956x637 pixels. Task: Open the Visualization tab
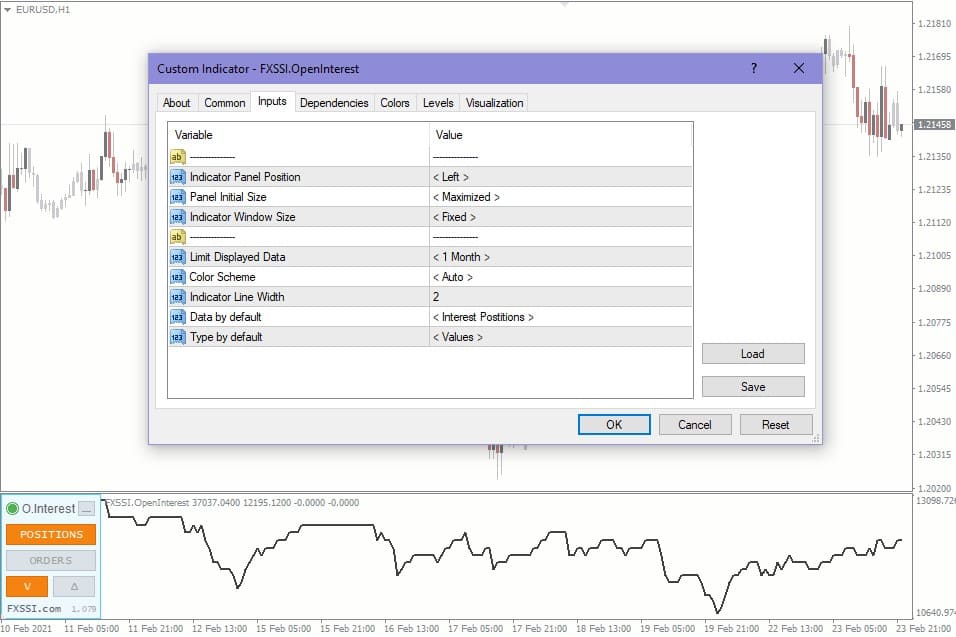pyautogui.click(x=494, y=103)
